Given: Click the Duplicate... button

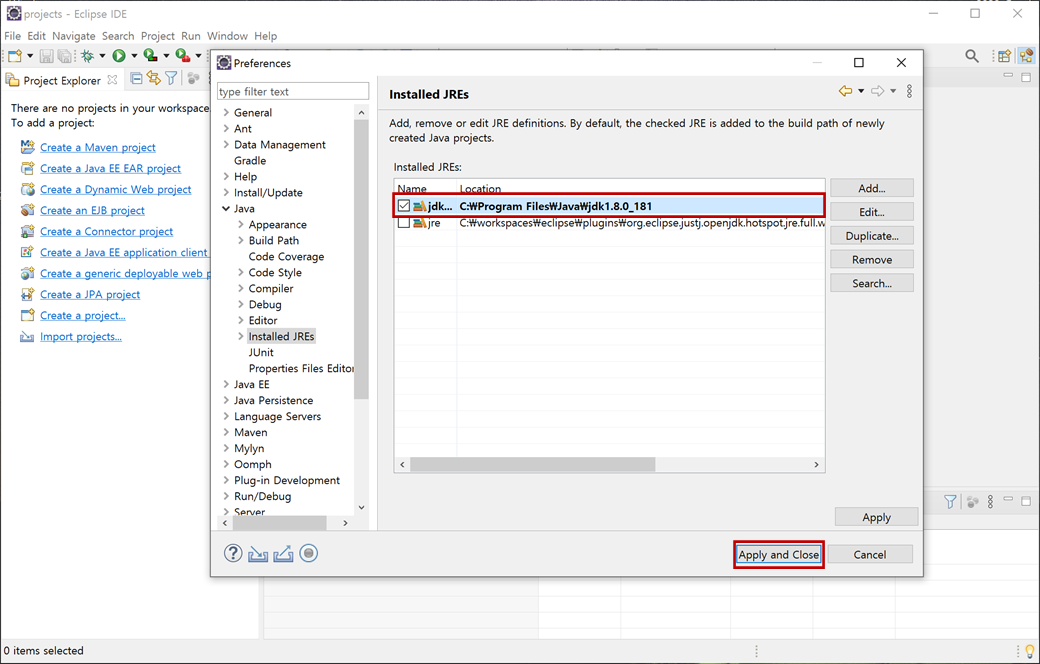Looking at the screenshot, I should (x=872, y=236).
